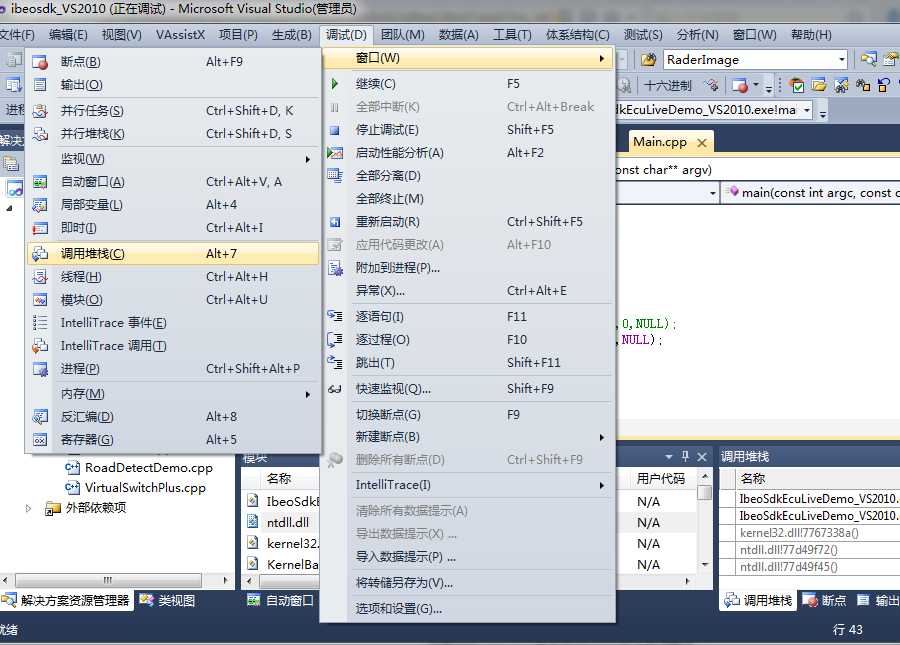Open VirtualSwitchPlus.cpp in solution tree
Image resolution: width=900 pixels, height=645 pixels.
coord(145,488)
